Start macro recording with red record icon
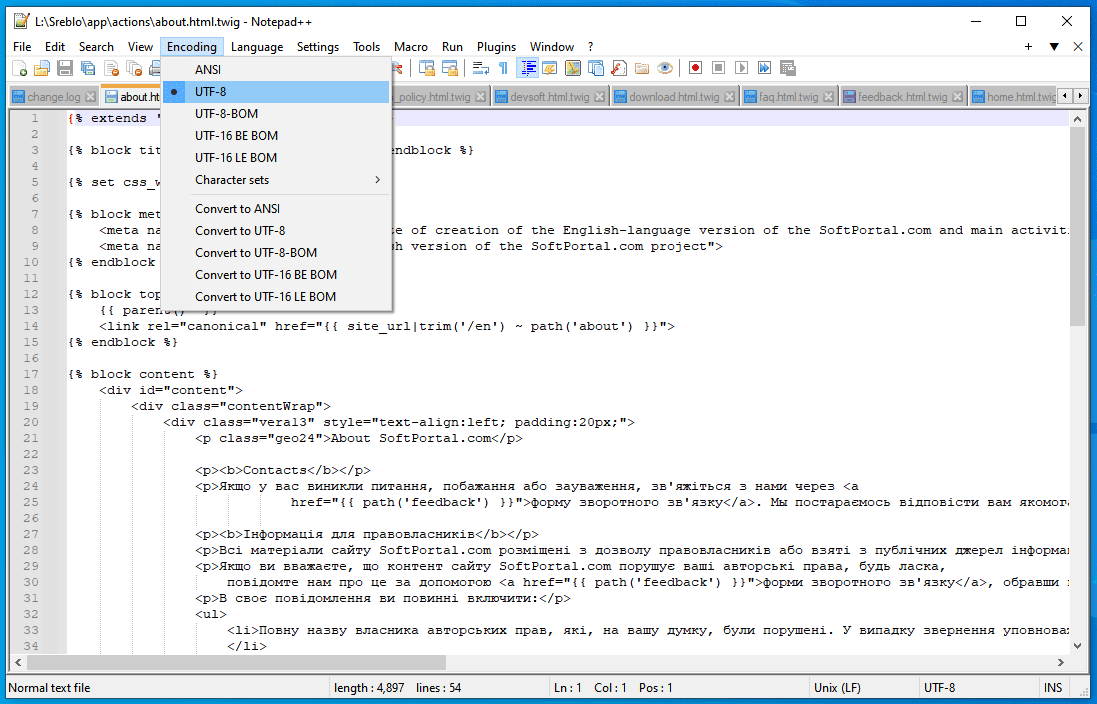Screen dimensions: 1097x704 click(x=695, y=68)
